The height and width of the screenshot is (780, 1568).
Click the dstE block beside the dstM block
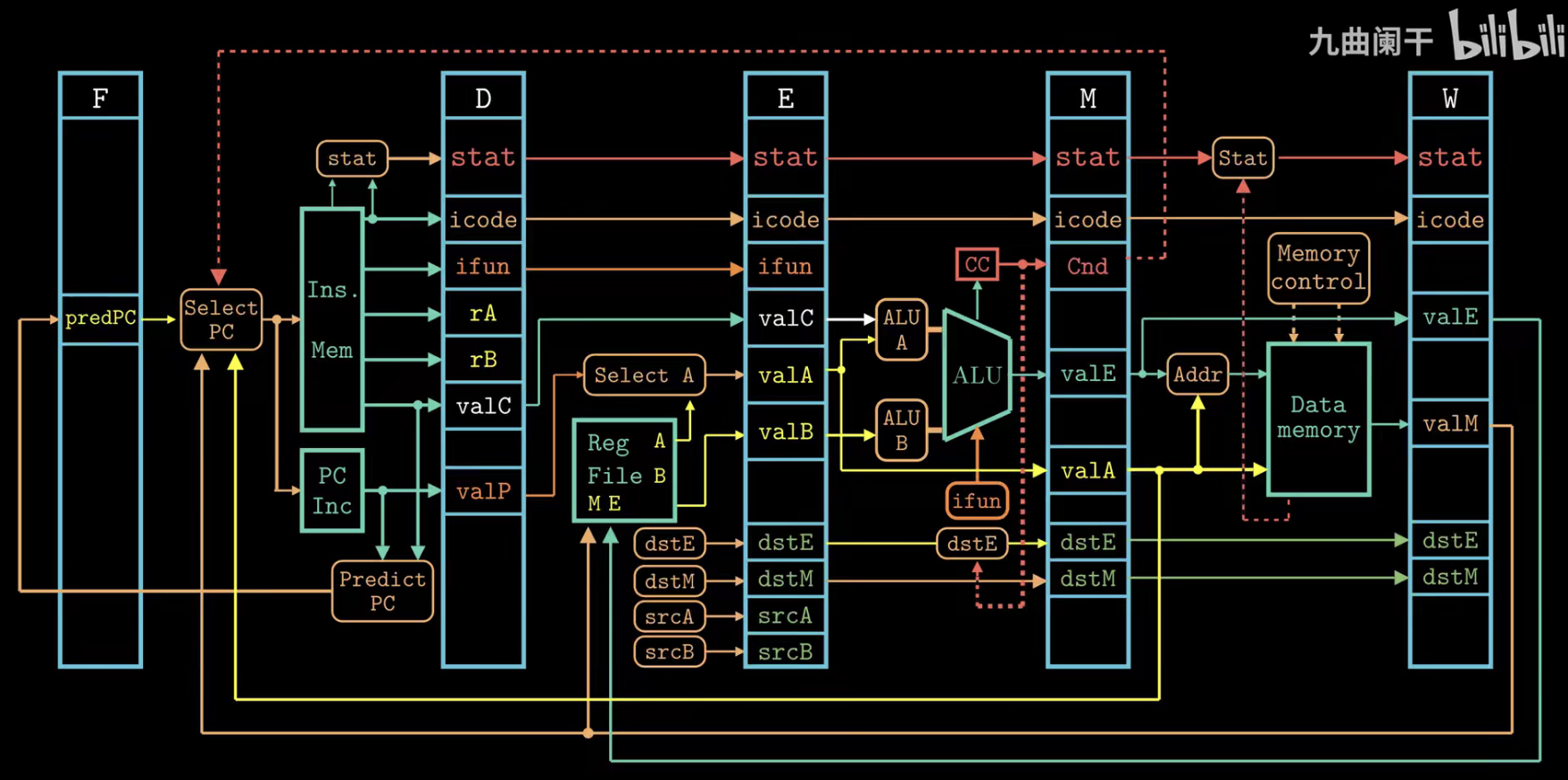[x=670, y=543]
